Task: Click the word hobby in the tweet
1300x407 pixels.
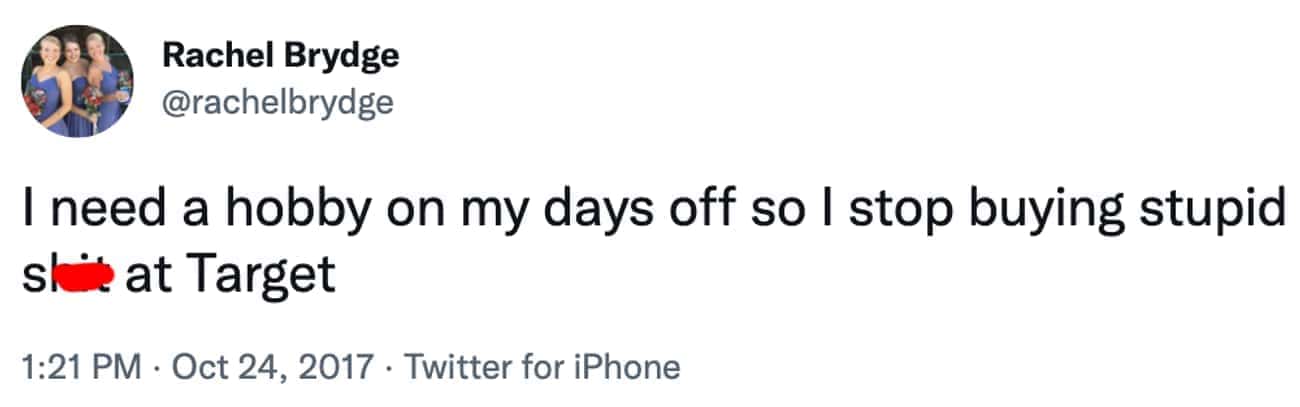Action: tap(288, 212)
